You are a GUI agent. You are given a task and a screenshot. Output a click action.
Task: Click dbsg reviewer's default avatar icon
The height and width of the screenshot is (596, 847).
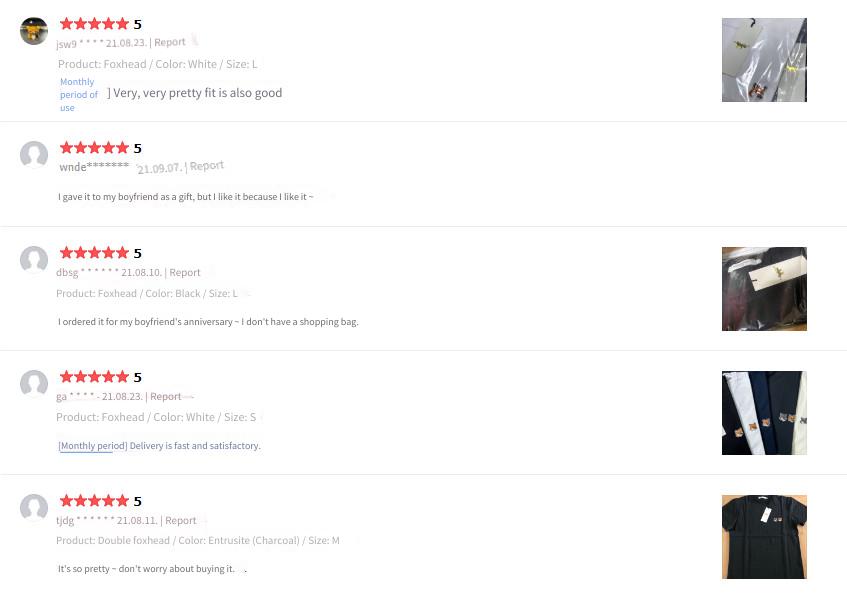(33, 260)
